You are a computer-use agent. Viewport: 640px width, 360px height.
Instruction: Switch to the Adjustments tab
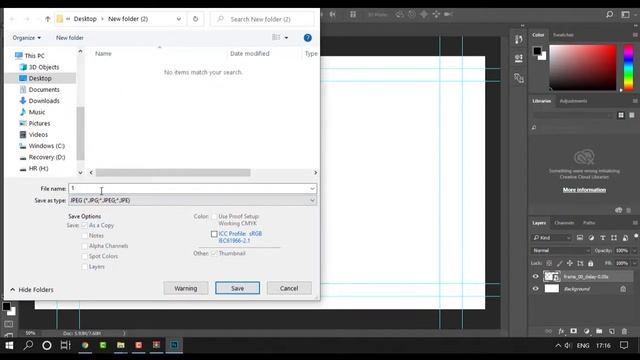pyautogui.click(x=573, y=101)
